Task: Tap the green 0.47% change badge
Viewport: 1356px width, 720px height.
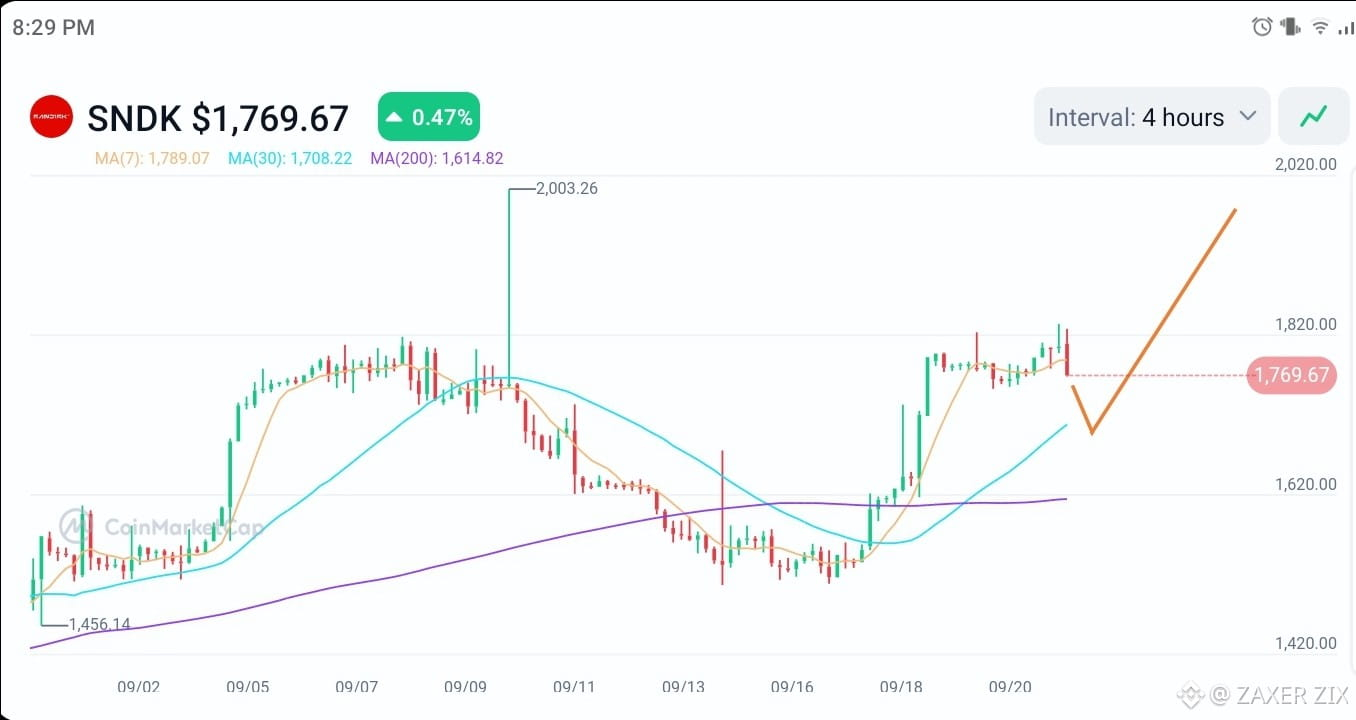Action: (x=429, y=117)
